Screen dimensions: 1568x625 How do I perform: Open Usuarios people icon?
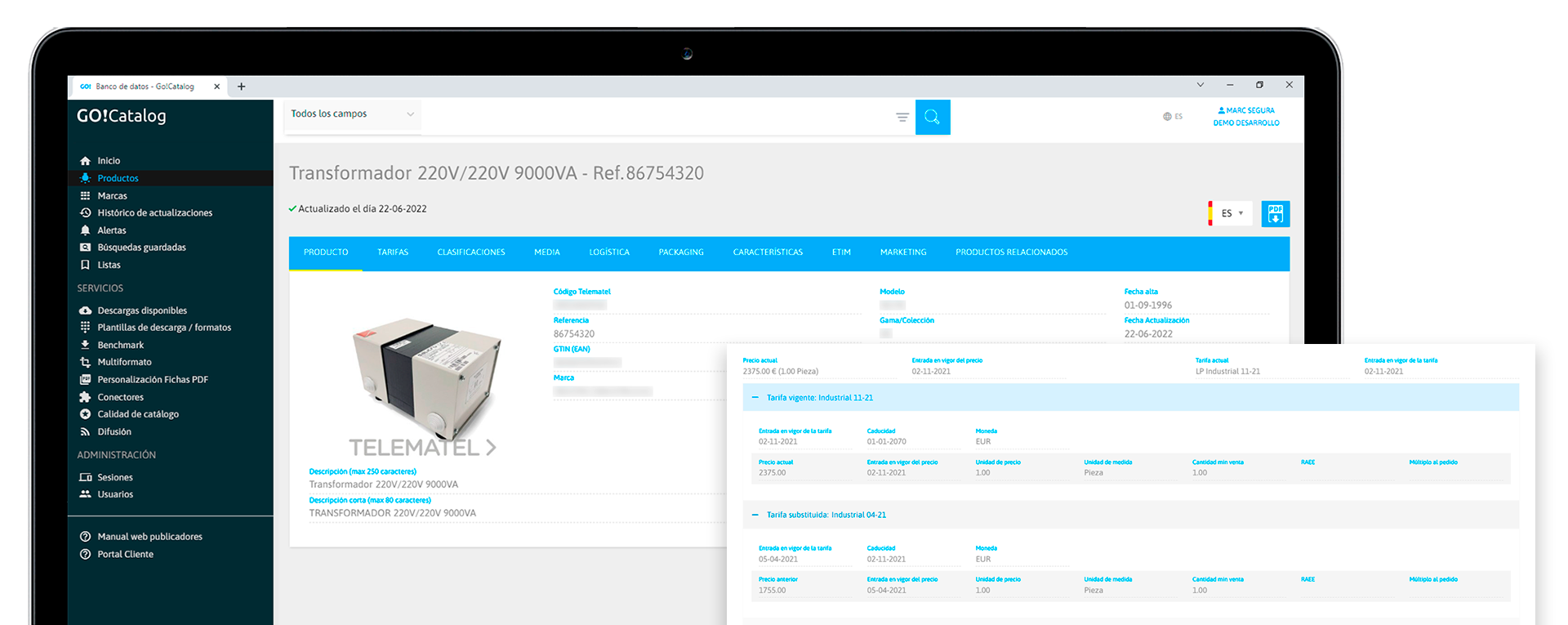pos(85,494)
